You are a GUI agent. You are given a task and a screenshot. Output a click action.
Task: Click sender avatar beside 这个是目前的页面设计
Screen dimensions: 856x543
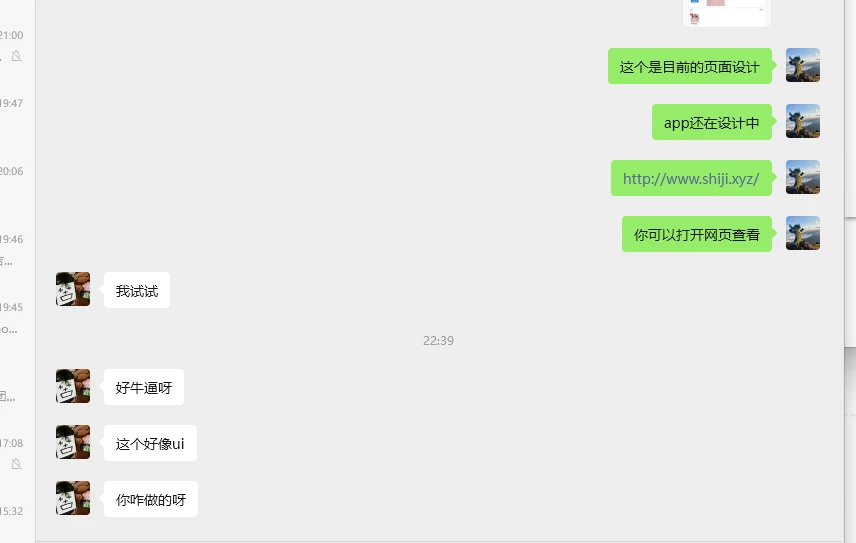pos(802,65)
